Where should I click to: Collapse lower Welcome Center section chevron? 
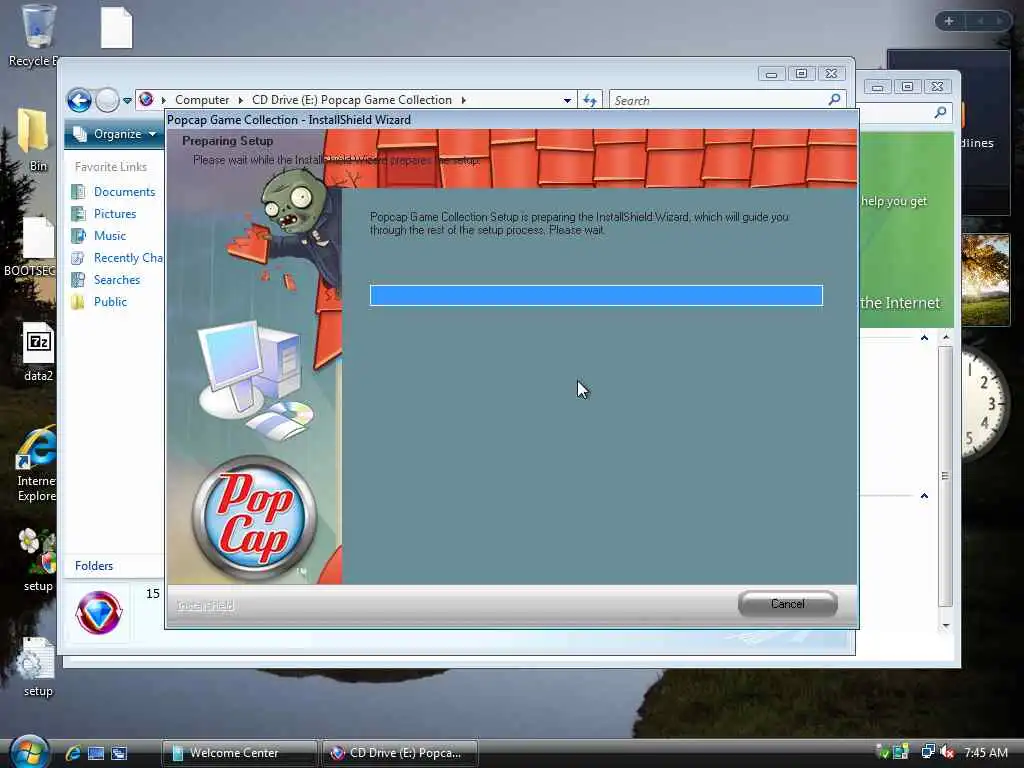(924, 496)
